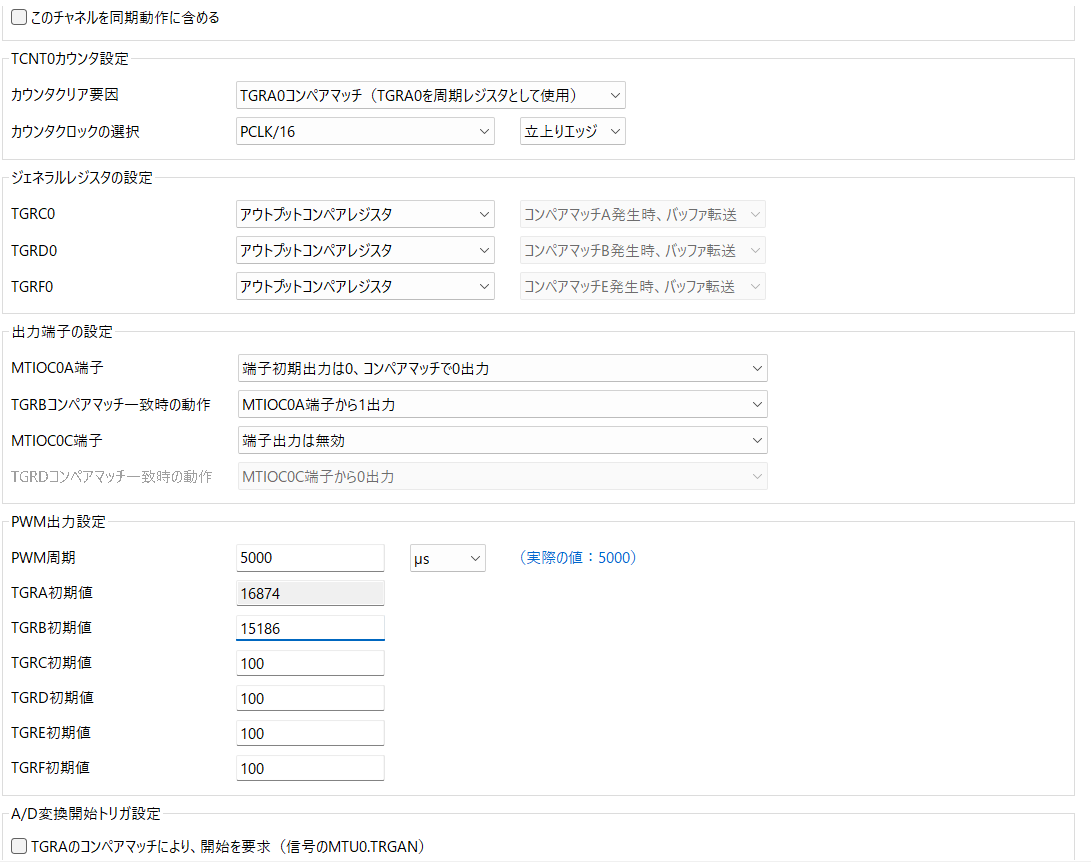Click the PWM周期 value field
1091x862 pixels.
tap(310, 558)
